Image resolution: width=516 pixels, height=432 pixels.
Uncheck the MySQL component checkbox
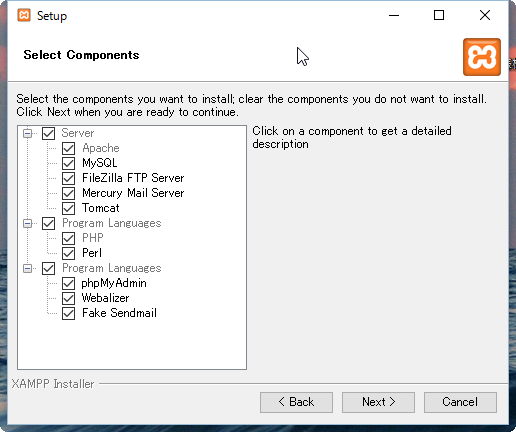coord(68,163)
